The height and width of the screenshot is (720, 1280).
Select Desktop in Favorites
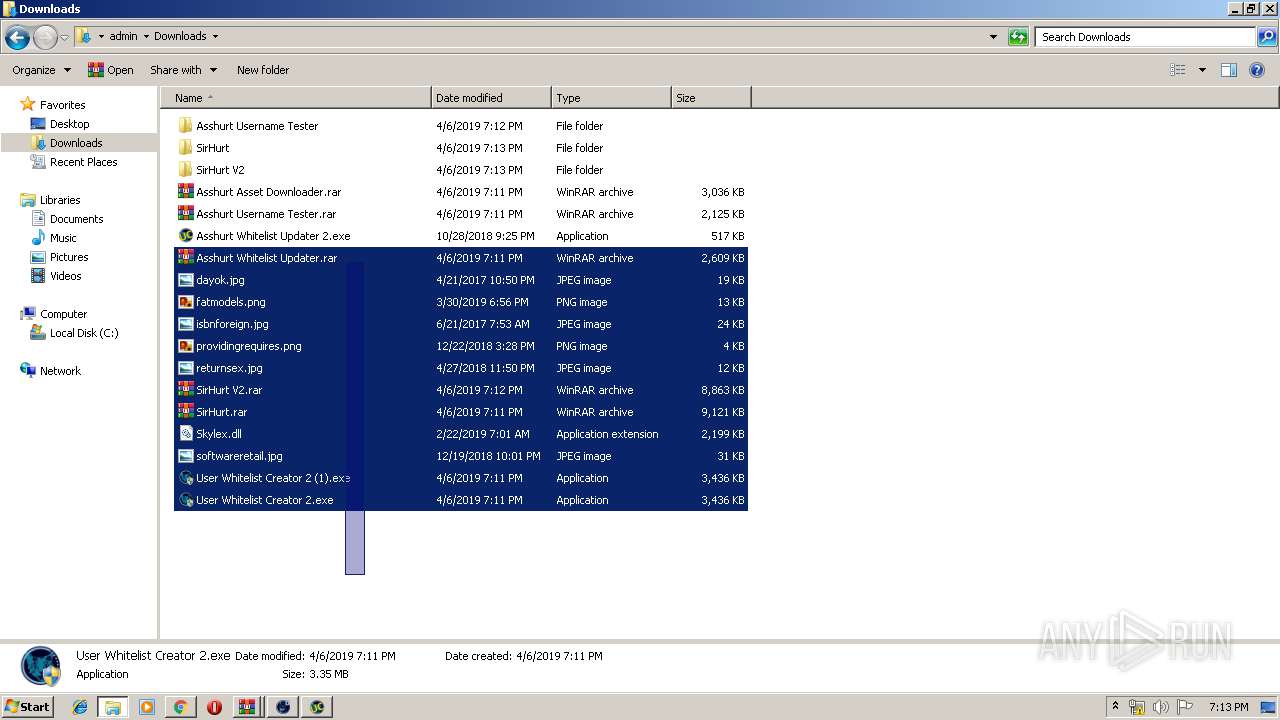69,124
